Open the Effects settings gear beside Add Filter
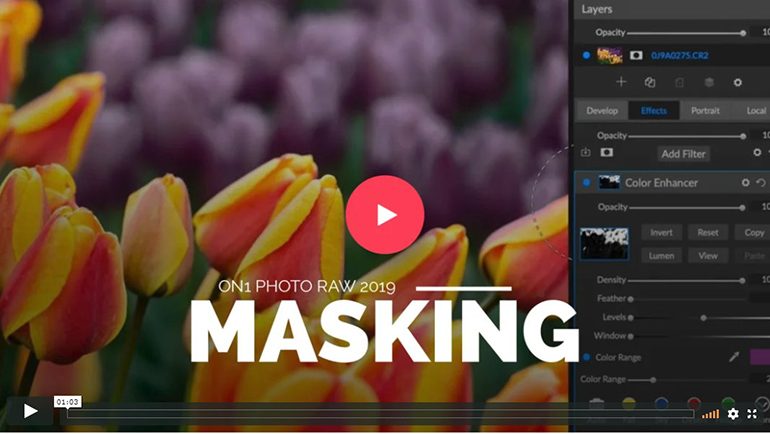This screenshot has width=770, height=434. pos(756,153)
